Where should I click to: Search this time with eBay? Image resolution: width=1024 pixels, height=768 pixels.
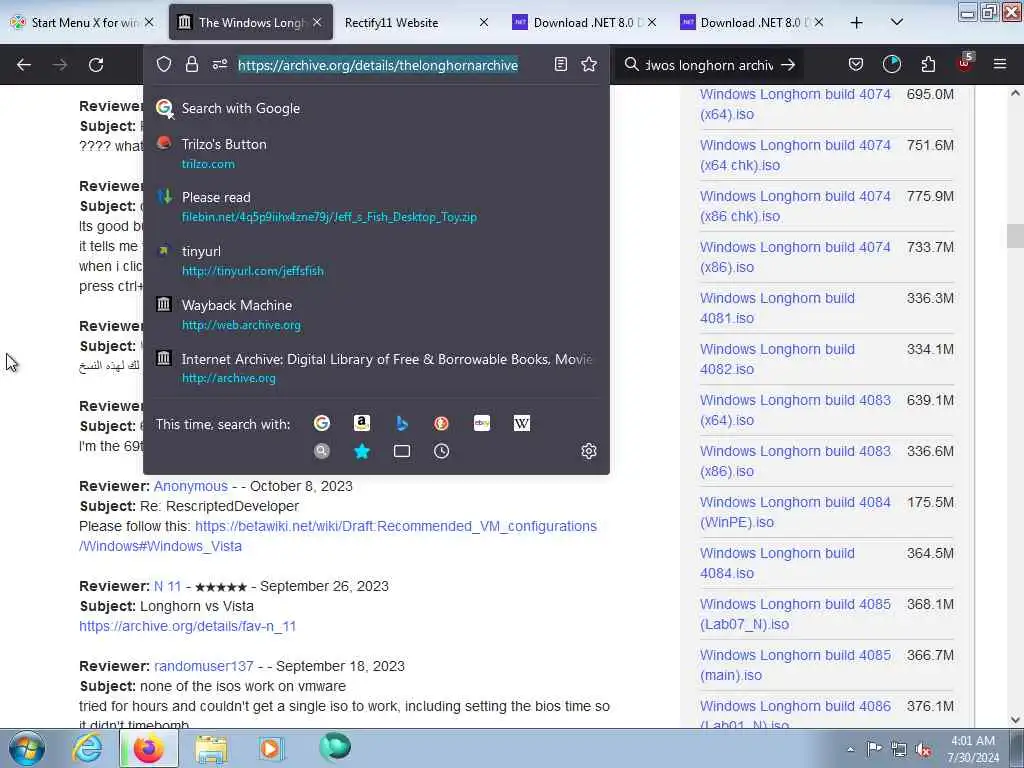(x=482, y=423)
